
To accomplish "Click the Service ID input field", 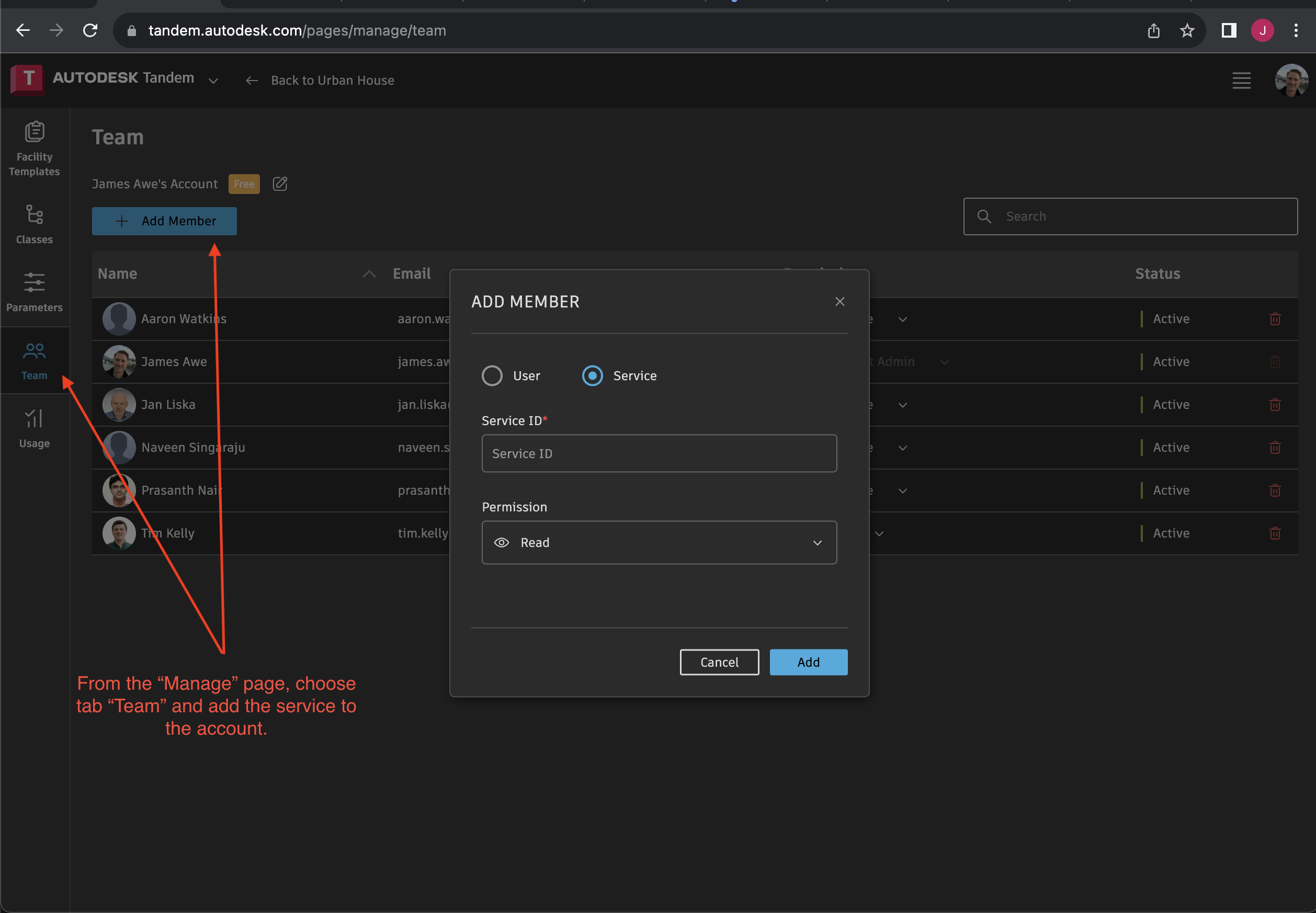I will [659, 453].
